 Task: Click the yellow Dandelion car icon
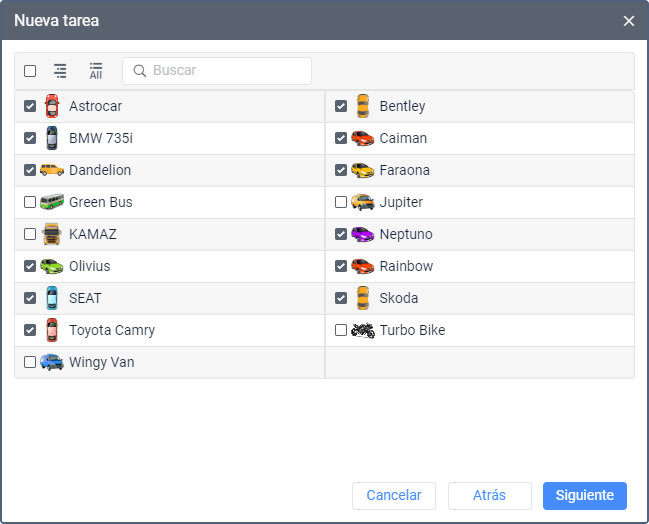click(52, 170)
